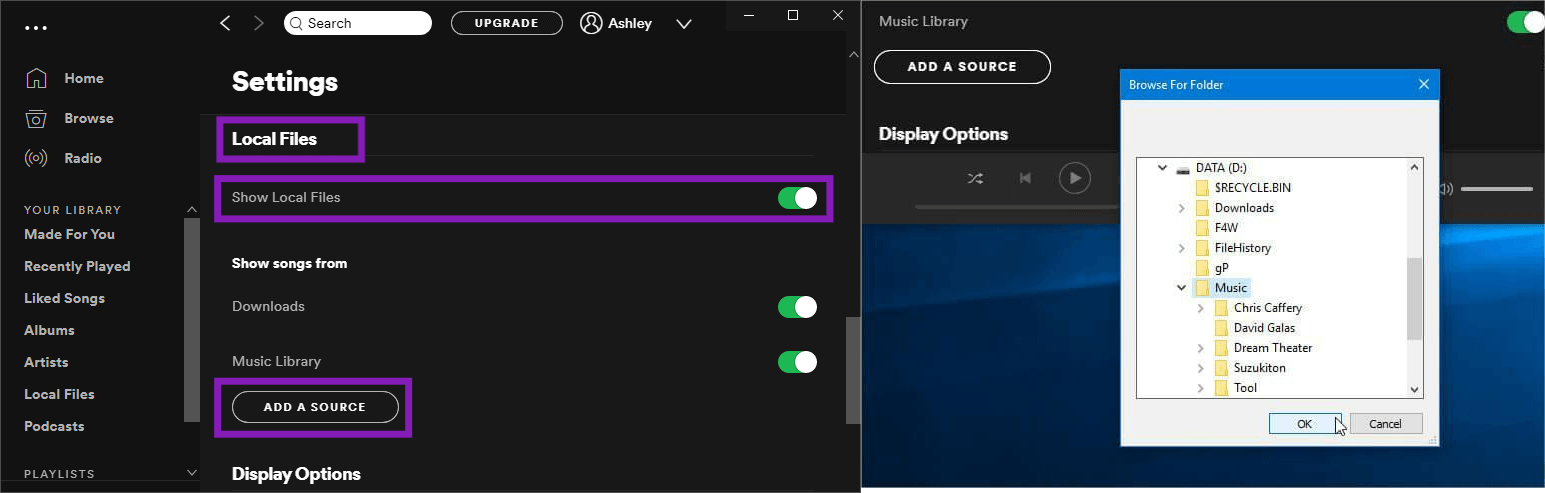Open Albums in library
Image resolution: width=1545 pixels, height=493 pixels.
coord(49,330)
